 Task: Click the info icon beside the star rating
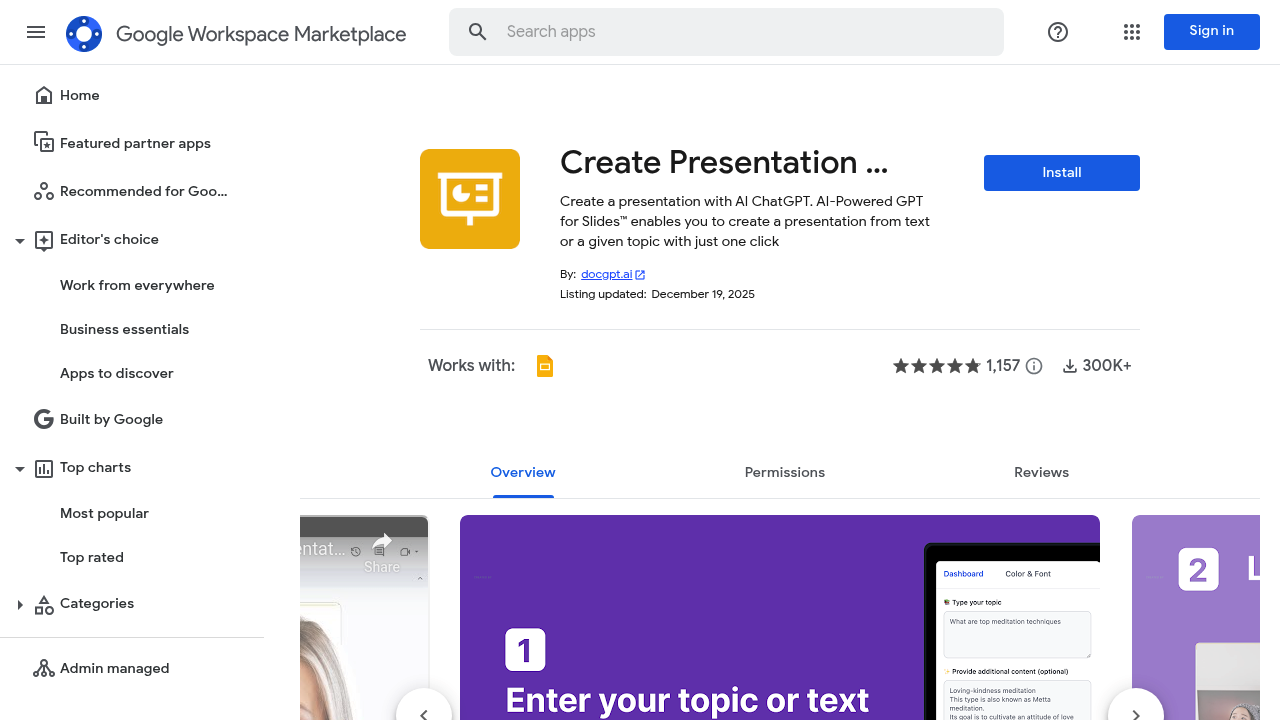coord(1033,366)
